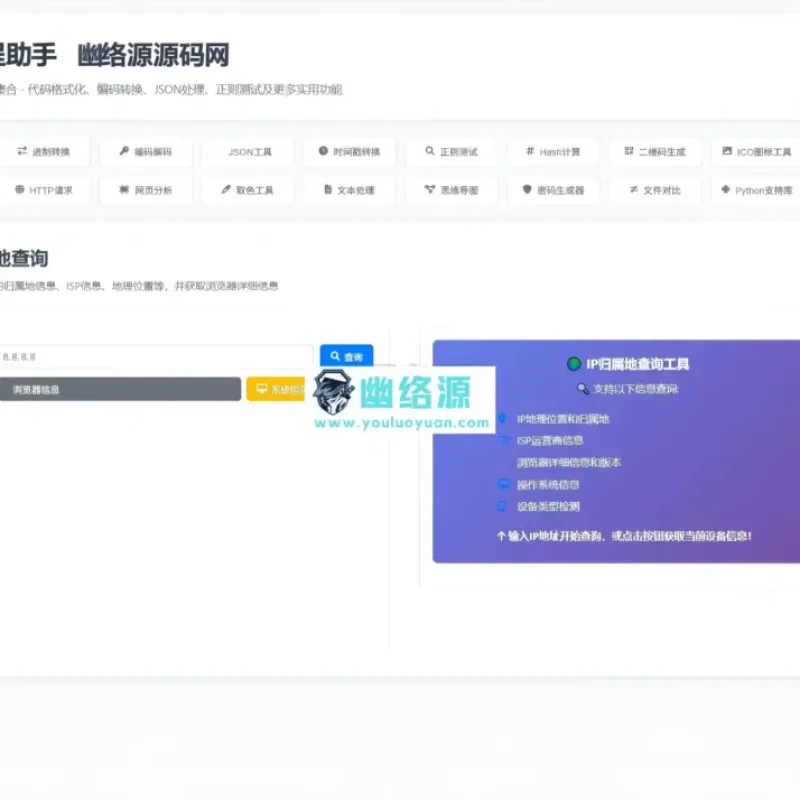Click the magnifier icon beside 支持以下信息查询
This screenshot has width=800, height=800.
pos(583,389)
